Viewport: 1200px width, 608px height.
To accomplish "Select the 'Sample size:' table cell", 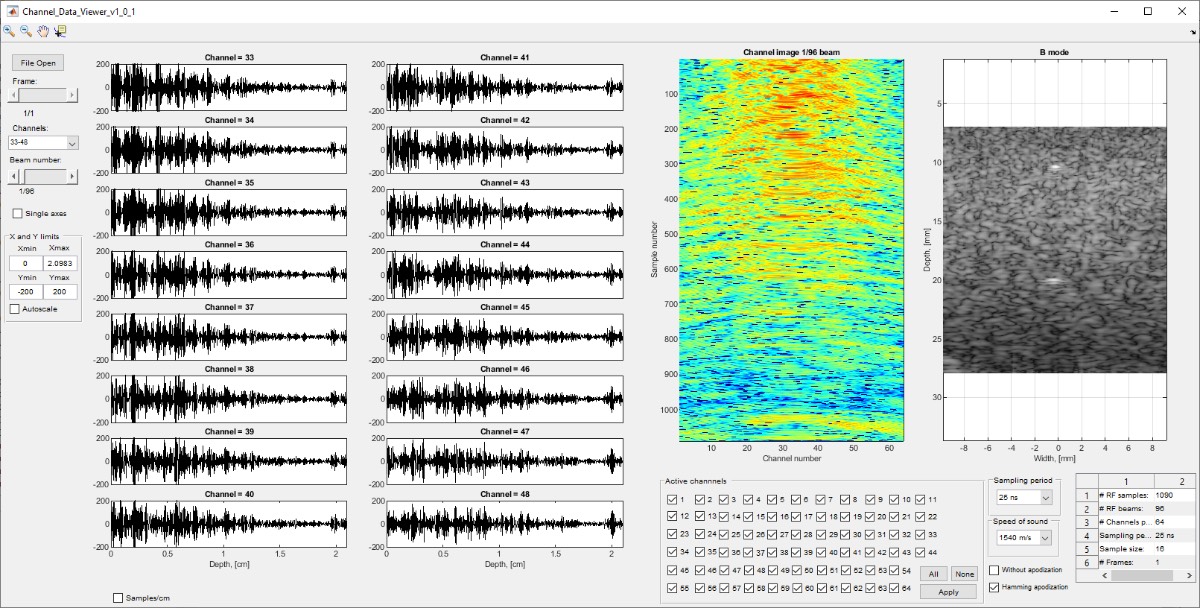I will click(x=1124, y=549).
